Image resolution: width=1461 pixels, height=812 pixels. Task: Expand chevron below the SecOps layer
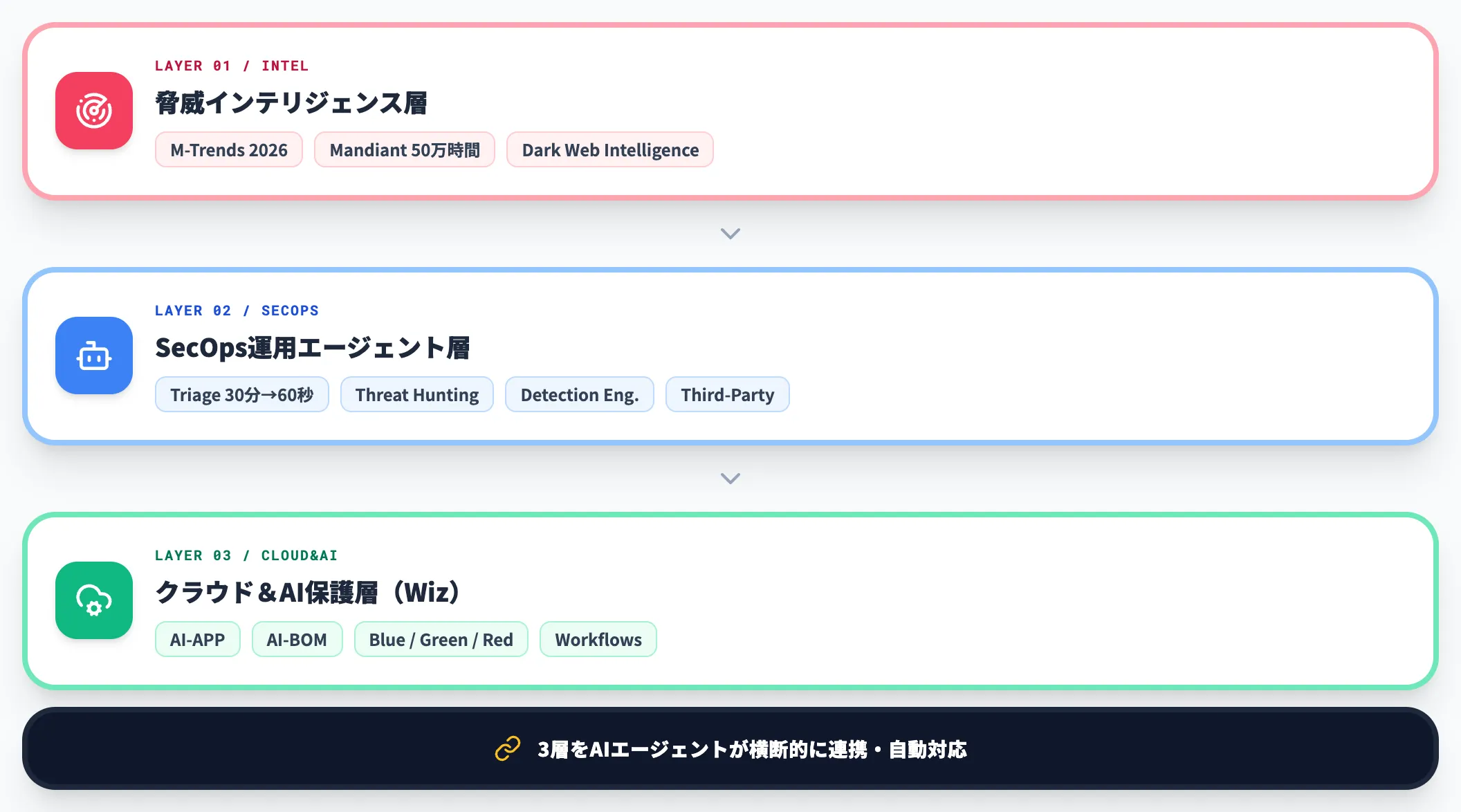(730, 479)
